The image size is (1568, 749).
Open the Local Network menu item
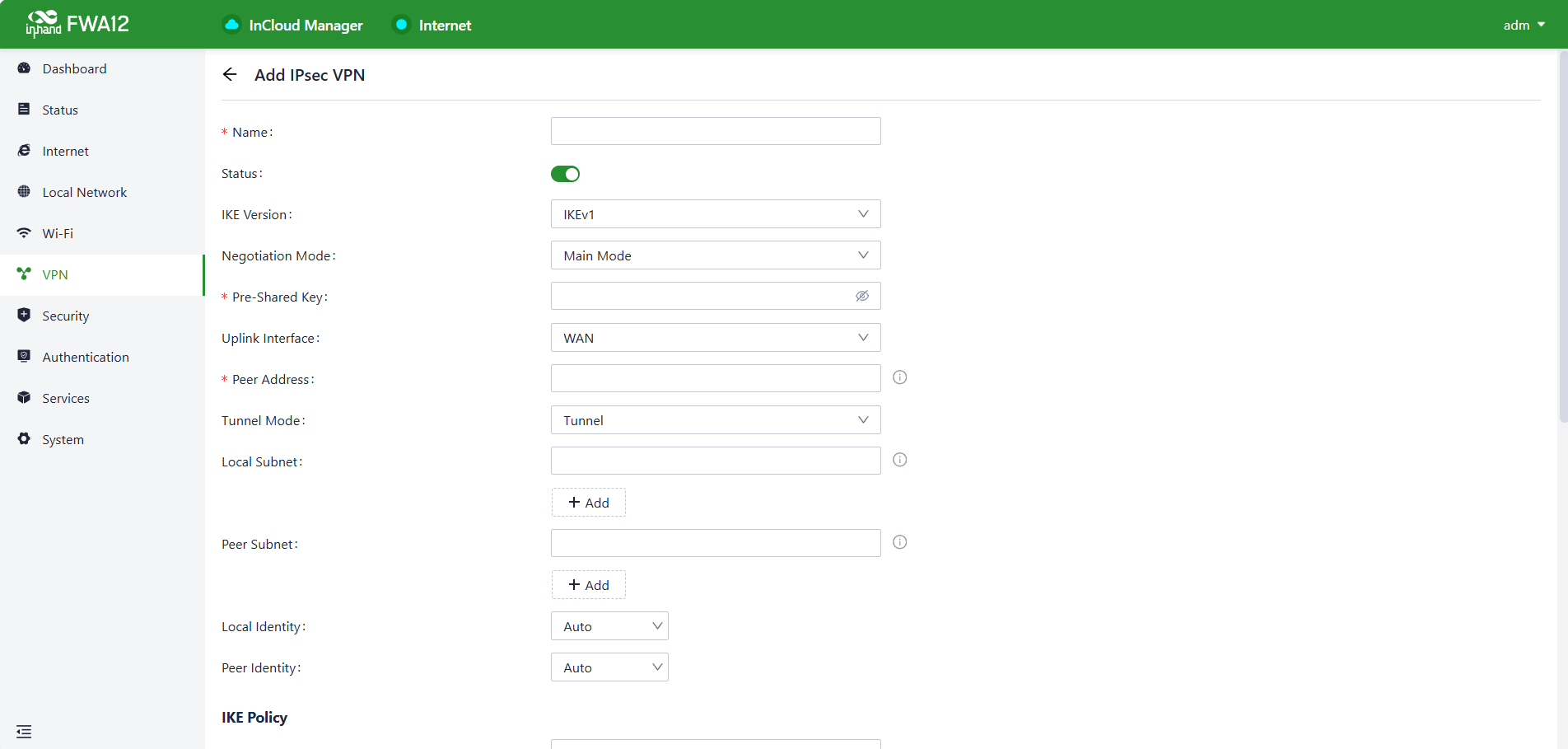pyautogui.click(x=84, y=193)
